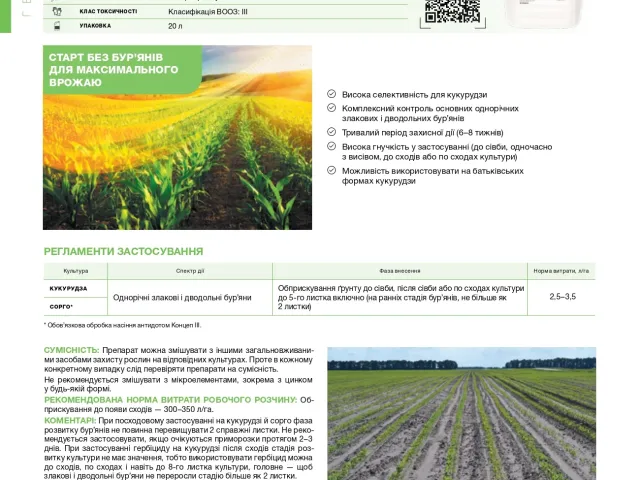Click checkmark beside 'Висока селективність для кукурудзи'

[331, 94]
